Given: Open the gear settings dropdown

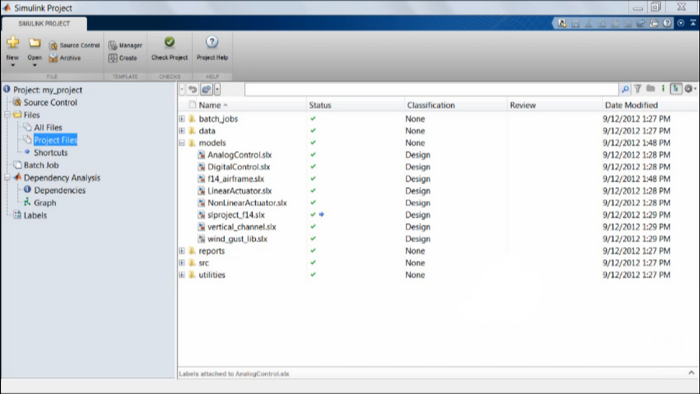Looking at the screenshot, I should pos(690,89).
